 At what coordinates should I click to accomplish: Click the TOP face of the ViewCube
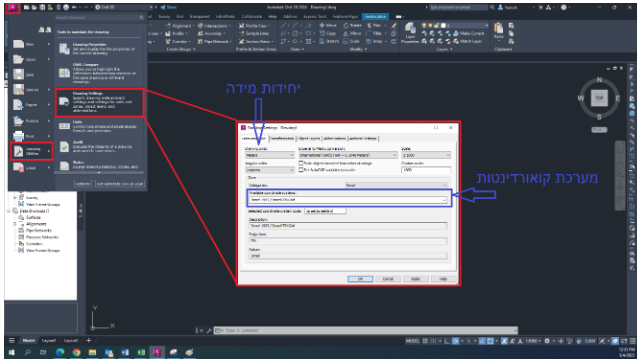599,98
